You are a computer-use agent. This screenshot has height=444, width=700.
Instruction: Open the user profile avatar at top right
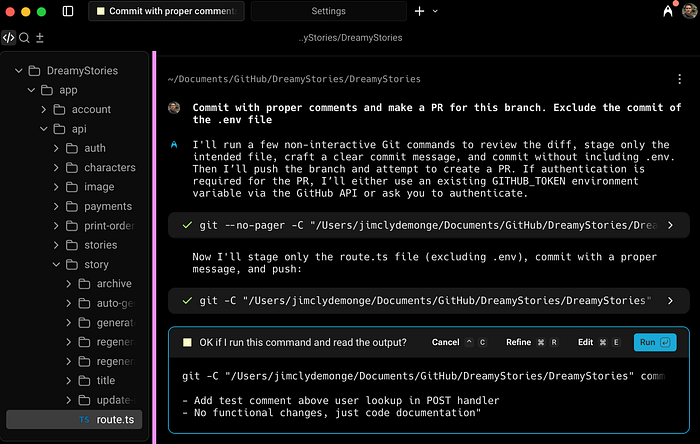coord(689,11)
